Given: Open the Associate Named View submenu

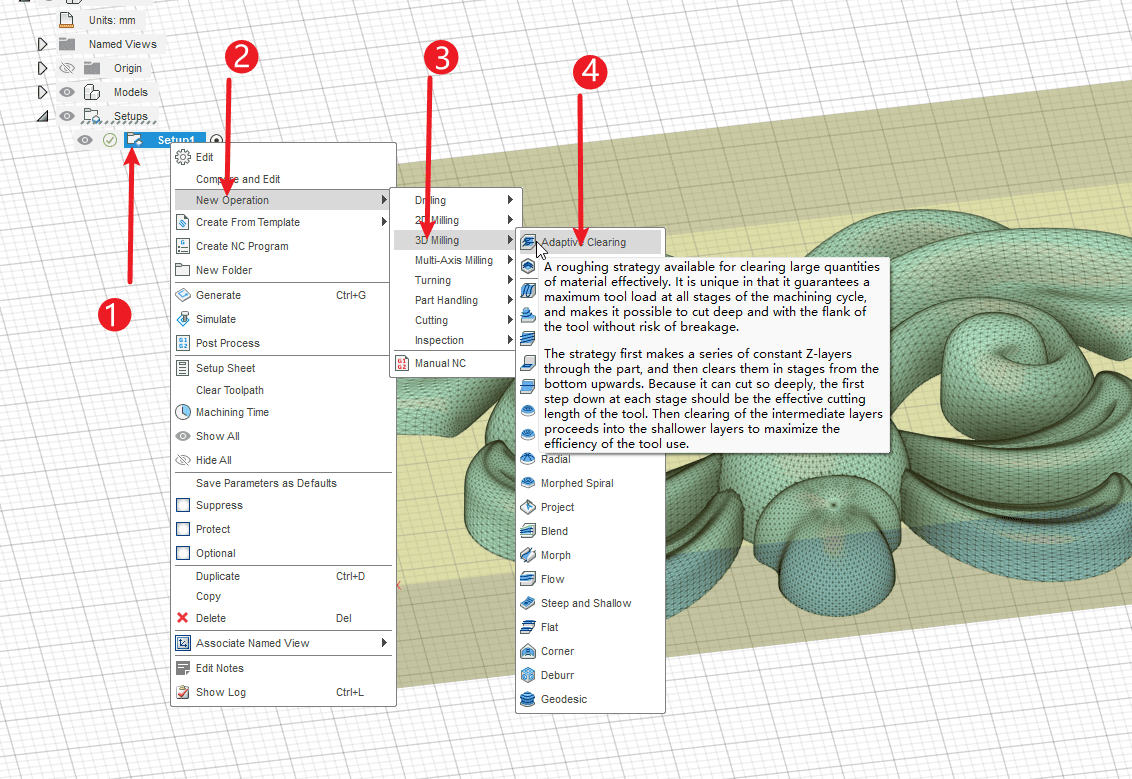Looking at the screenshot, I should point(252,643).
